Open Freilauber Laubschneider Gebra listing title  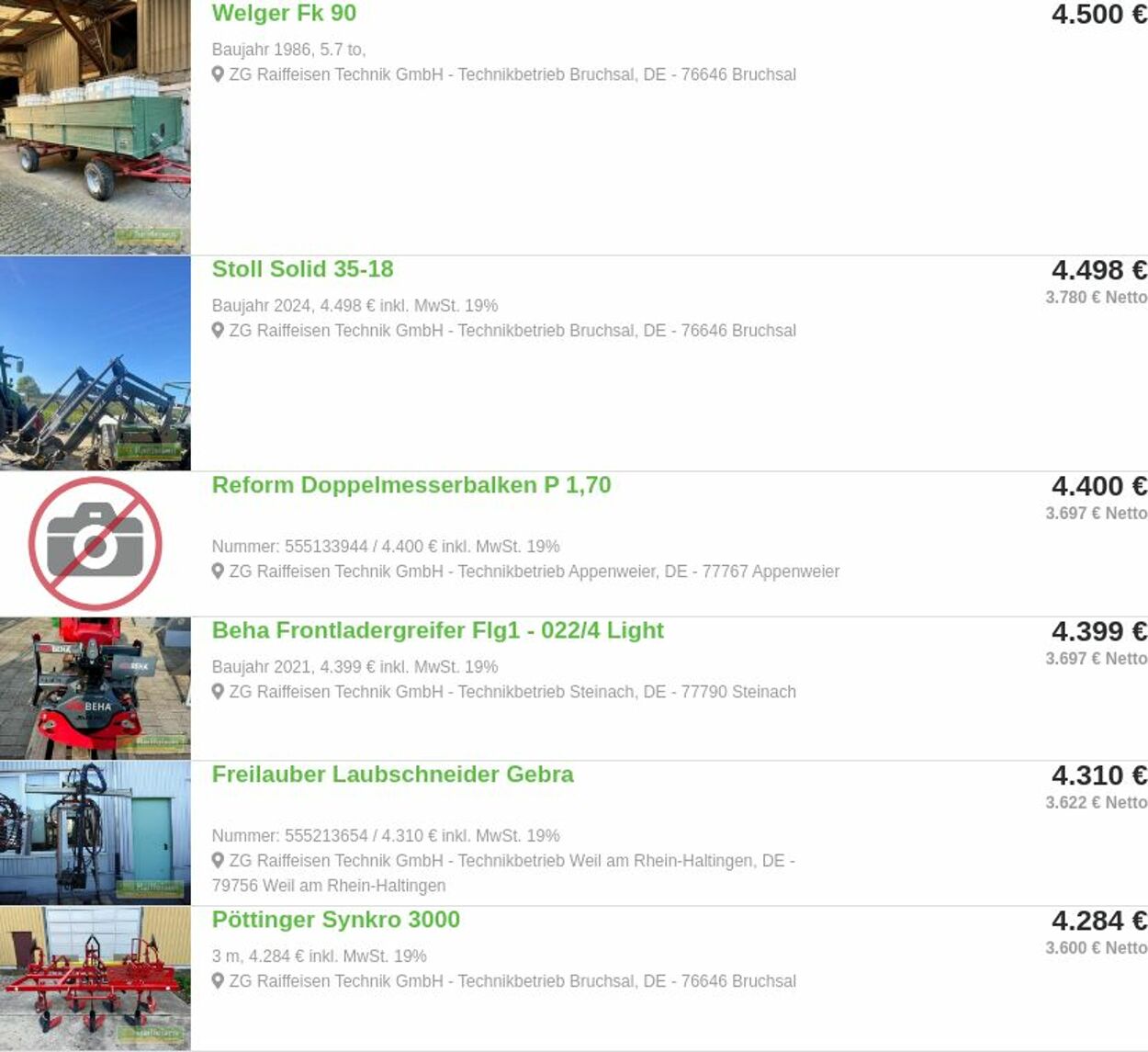coord(393,775)
